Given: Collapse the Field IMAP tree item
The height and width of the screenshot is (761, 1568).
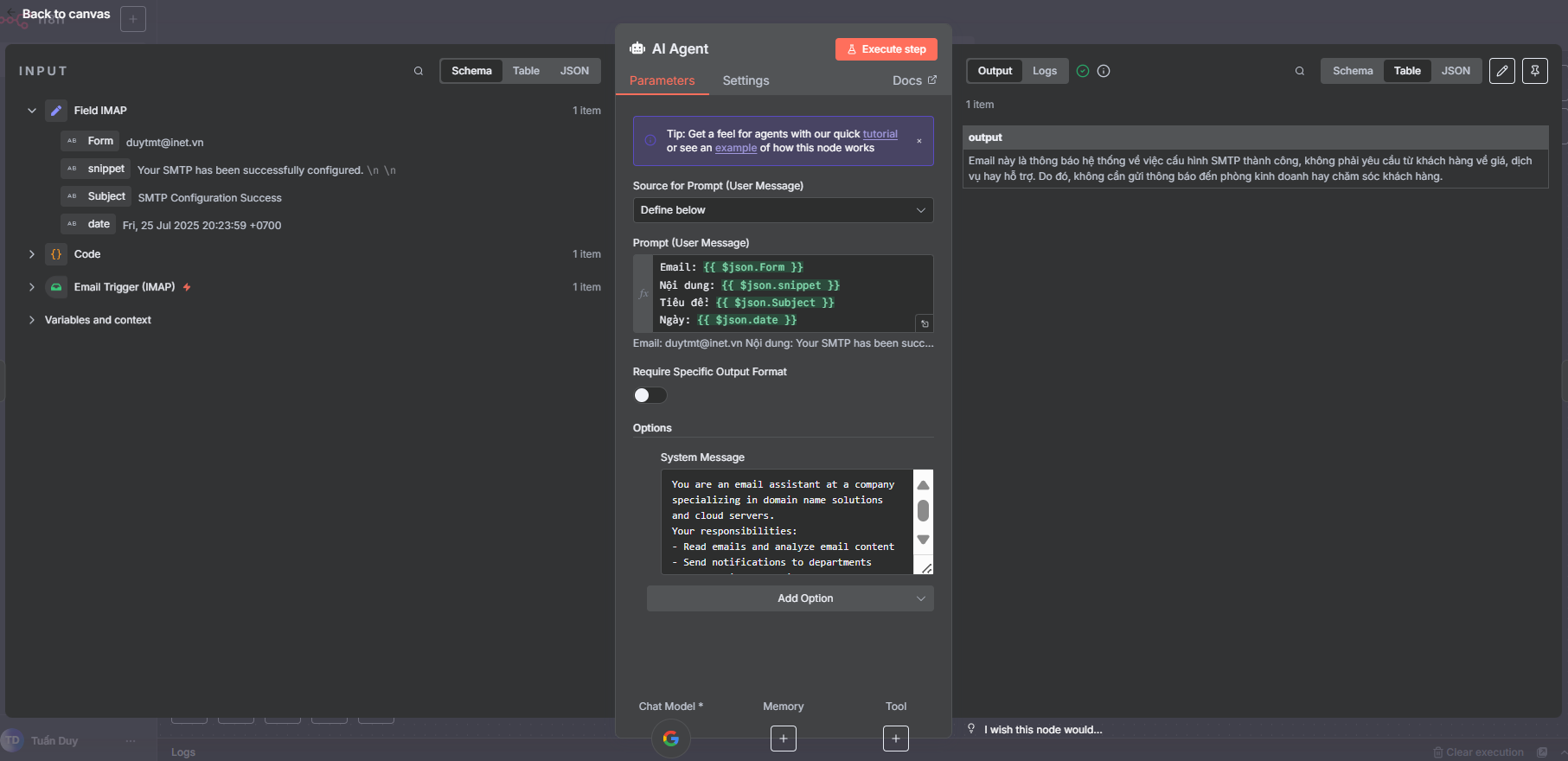Looking at the screenshot, I should pos(32,111).
